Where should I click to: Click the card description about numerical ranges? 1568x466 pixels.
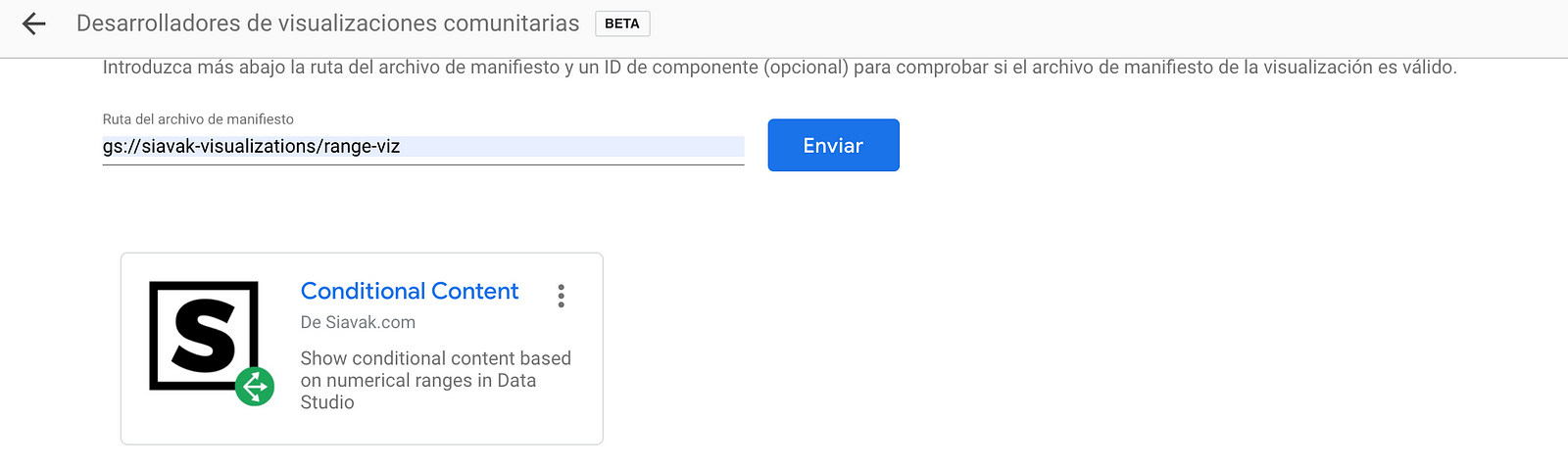[x=436, y=380]
